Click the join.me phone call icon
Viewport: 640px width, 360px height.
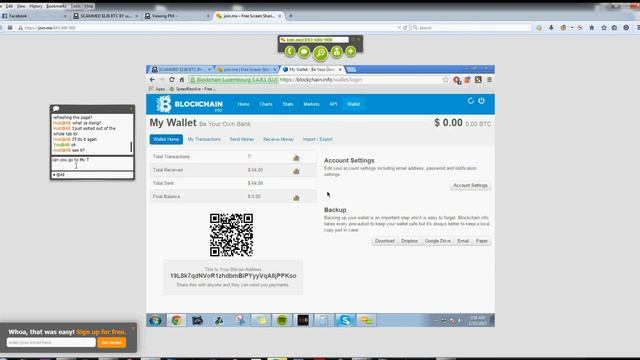(x=290, y=51)
